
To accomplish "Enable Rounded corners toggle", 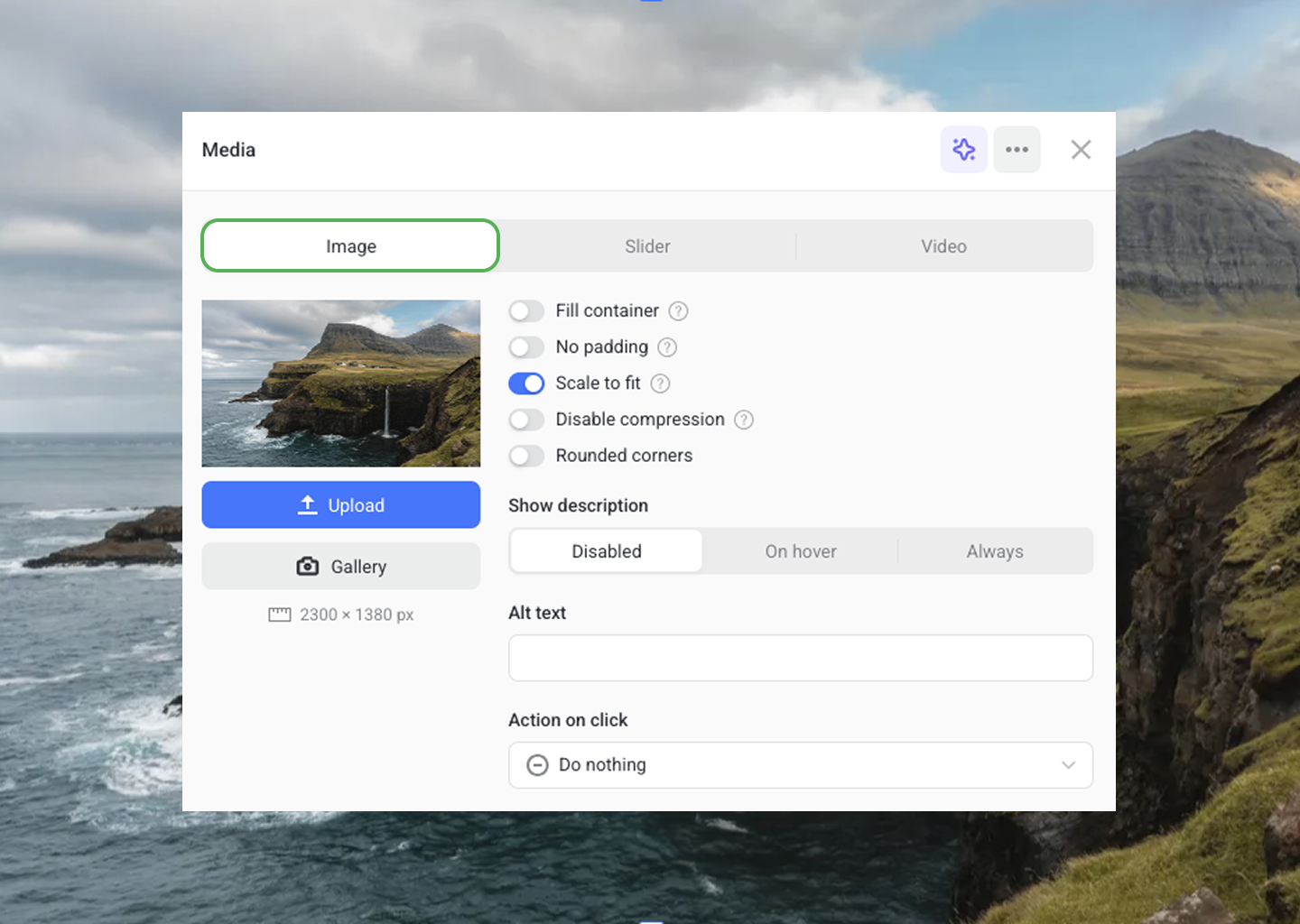I will 526,456.
